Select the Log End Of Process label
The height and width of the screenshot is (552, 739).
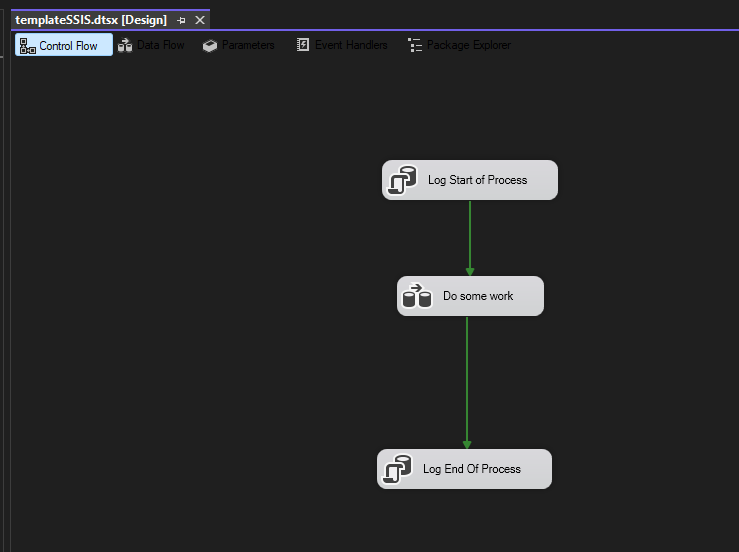coord(472,469)
